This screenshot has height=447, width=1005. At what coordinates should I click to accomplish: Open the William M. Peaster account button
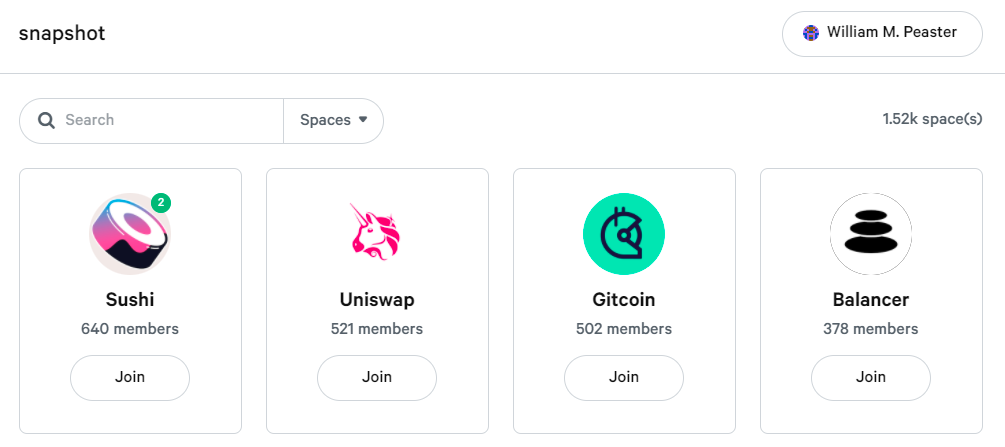click(882, 34)
